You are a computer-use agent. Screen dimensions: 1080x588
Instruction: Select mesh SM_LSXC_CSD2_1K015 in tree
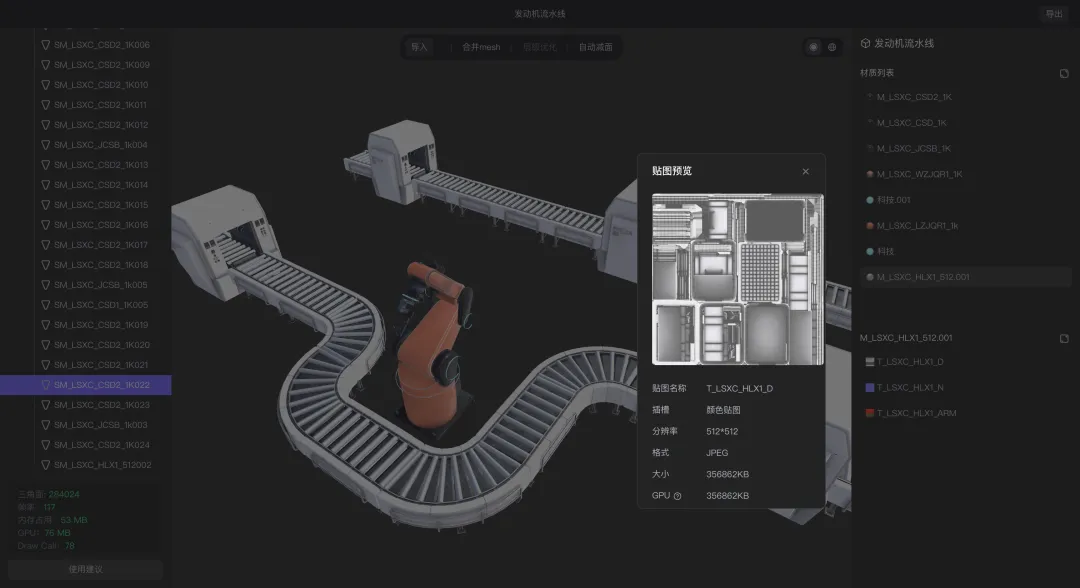[102, 204]
